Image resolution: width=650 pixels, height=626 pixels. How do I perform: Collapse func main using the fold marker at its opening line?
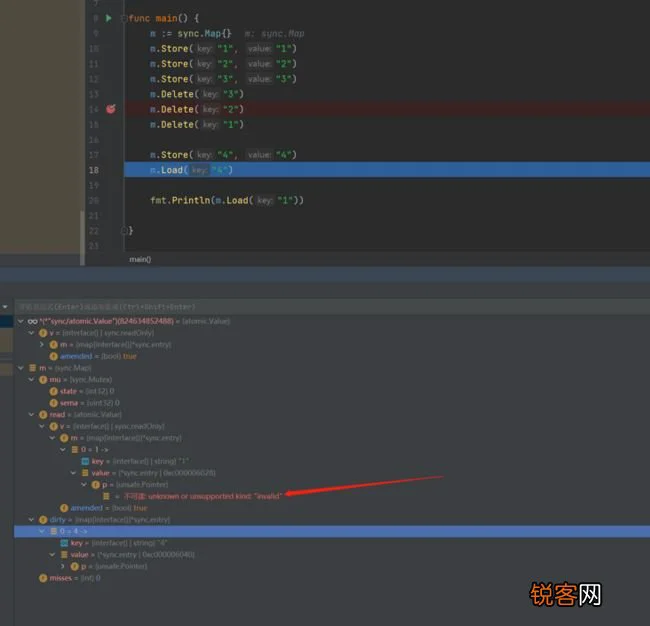[124, 19]
